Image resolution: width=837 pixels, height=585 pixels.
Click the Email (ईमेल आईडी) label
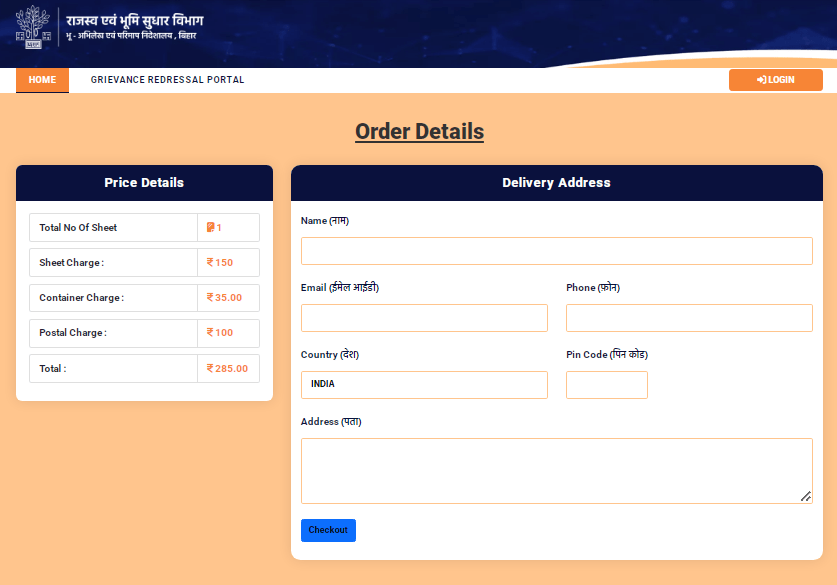point(339,288)
